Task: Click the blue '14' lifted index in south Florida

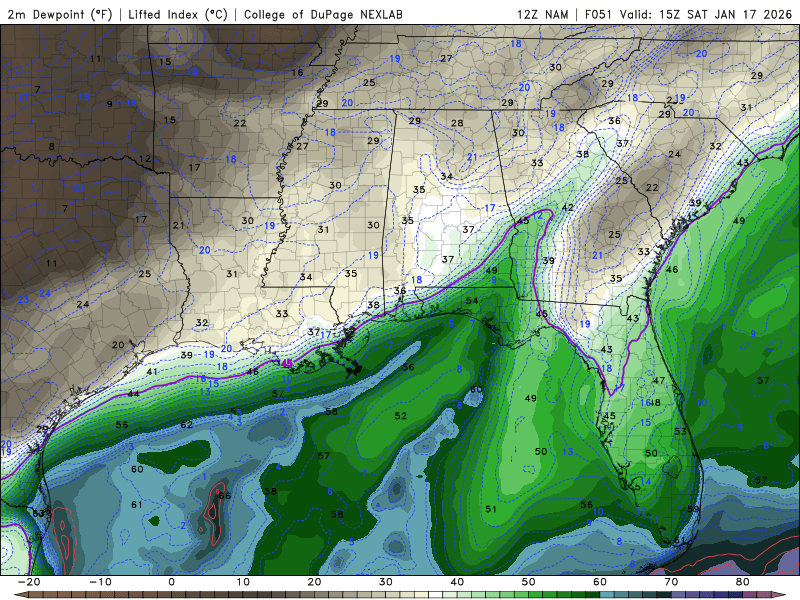Action: (x=645, y=481)
